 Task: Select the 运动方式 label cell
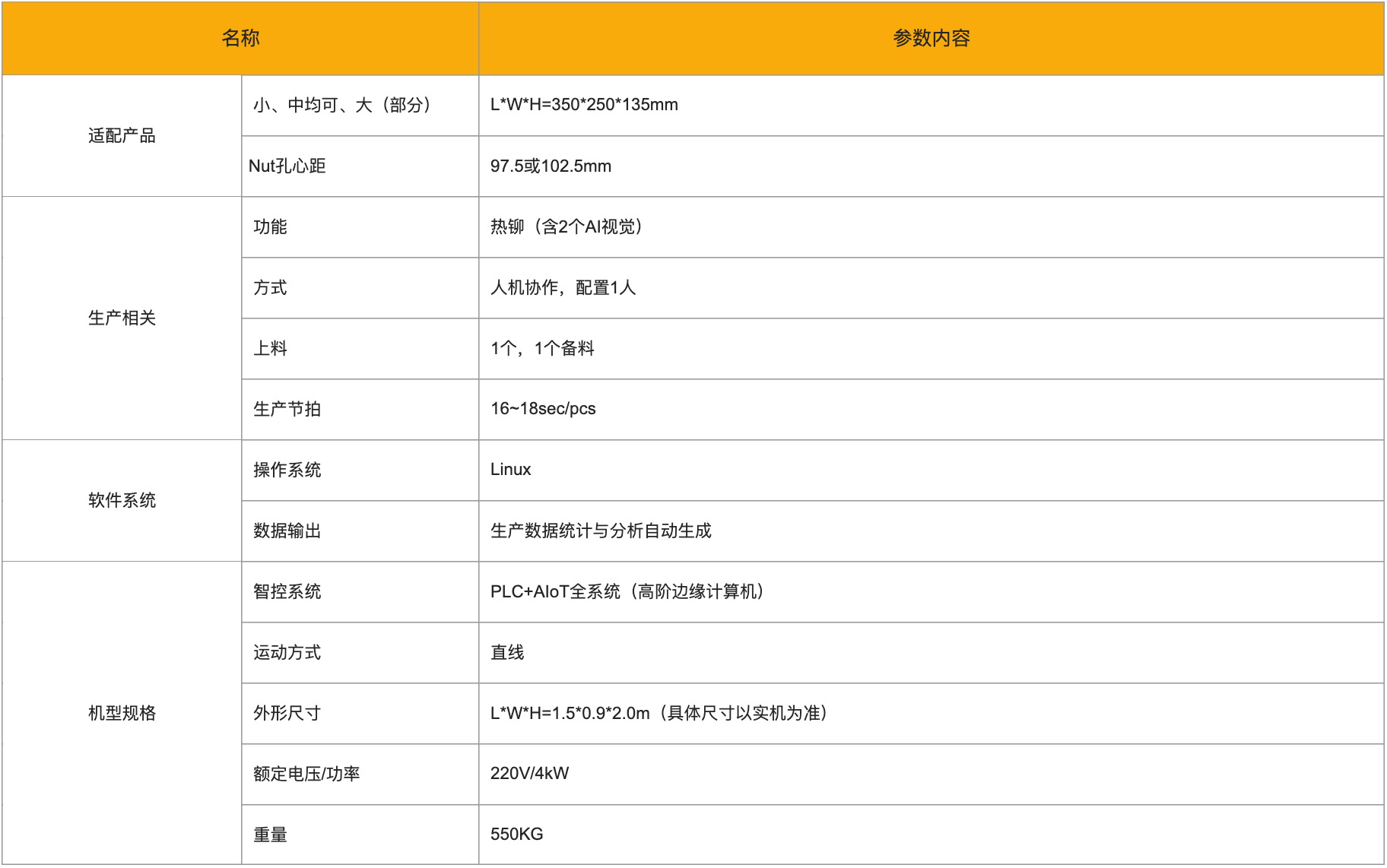(x=287, y=652)
